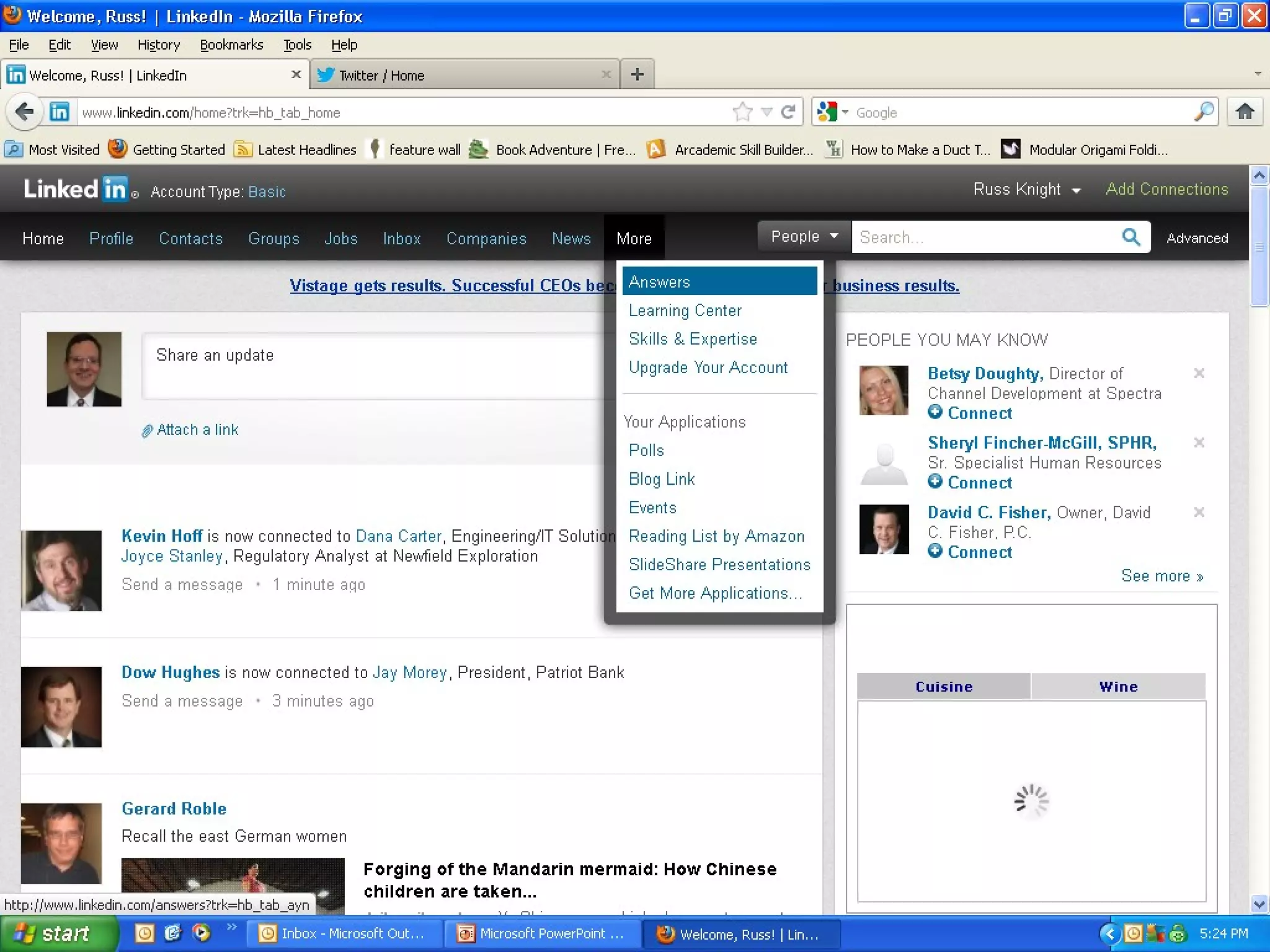Screen dimensions: 1270x952
Task: Click Connect plus icon for Betsy Doughty
Action: [x=935, y=412]
